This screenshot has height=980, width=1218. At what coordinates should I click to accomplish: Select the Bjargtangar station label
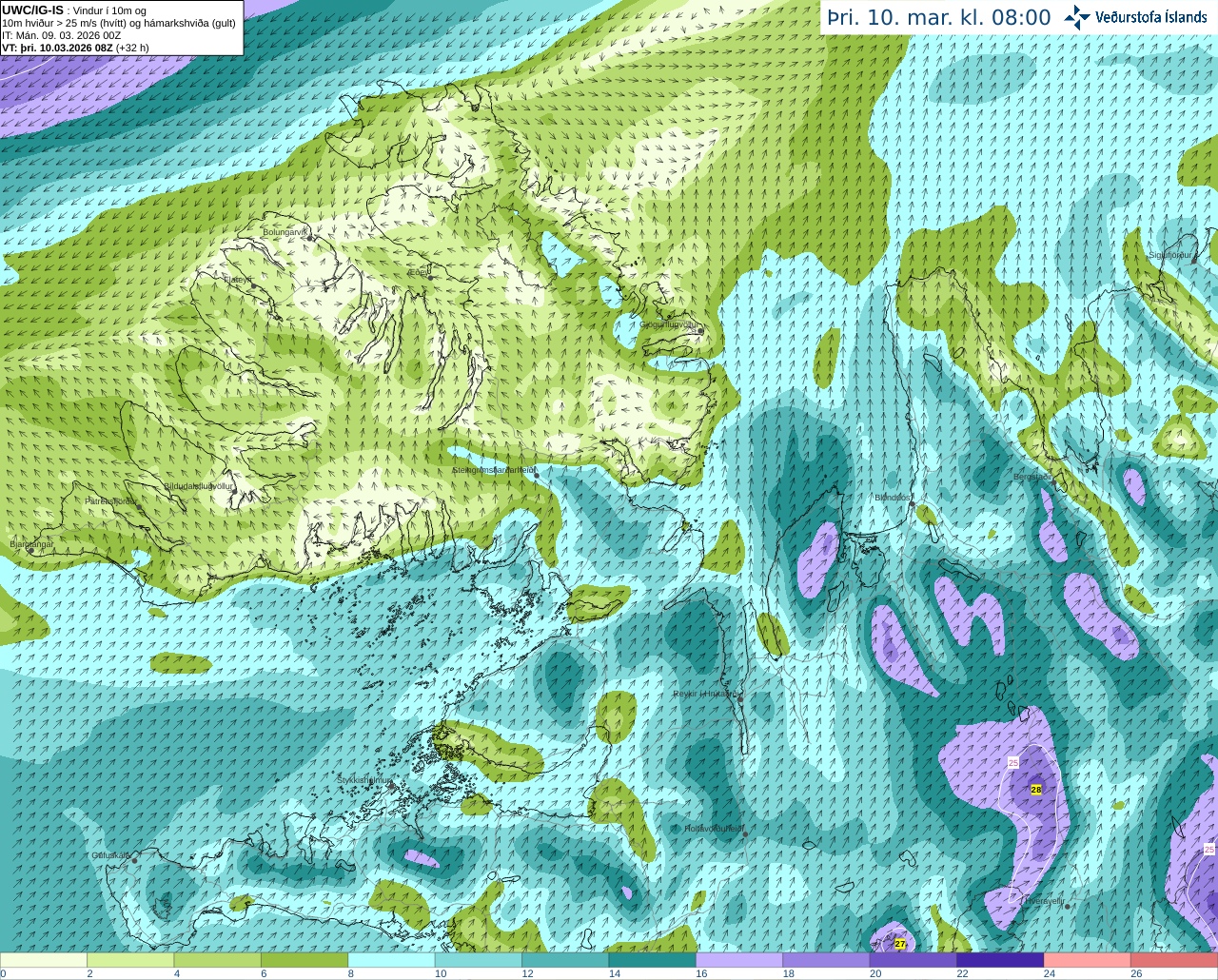click(31, 544)
